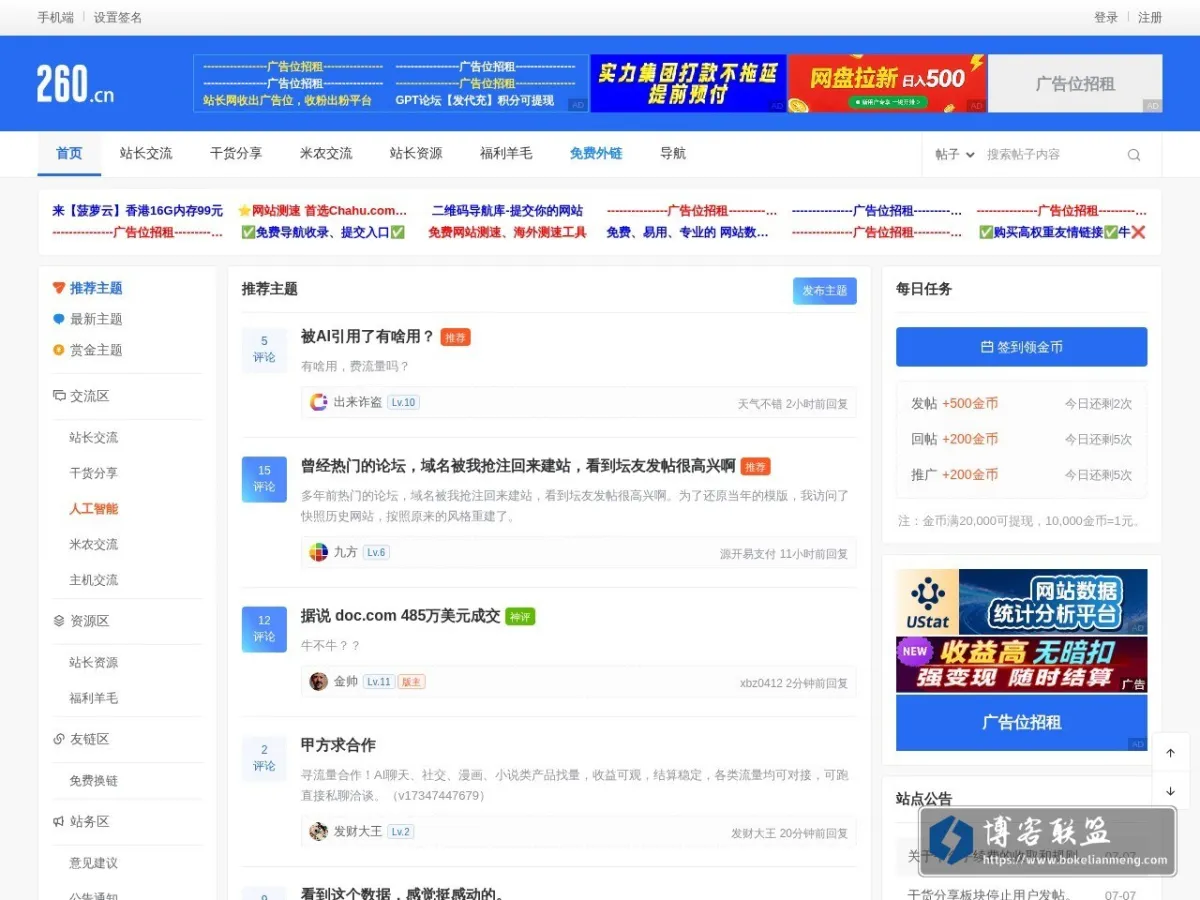Image resolution: width=1200 pixels, height=900 pixels.
Task: Click the 推荐 tag on the AI post
Action: 456,337
